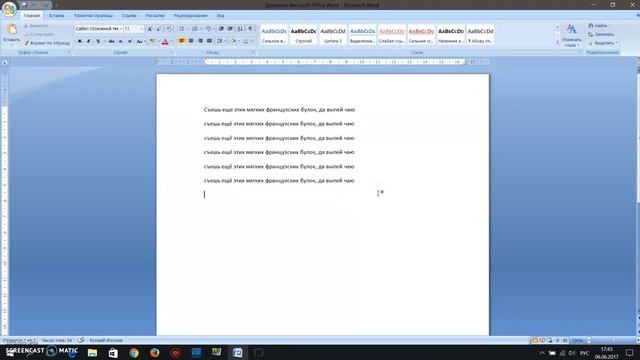
Task: Open the Office button menu
Action: (x=9, y=9)
